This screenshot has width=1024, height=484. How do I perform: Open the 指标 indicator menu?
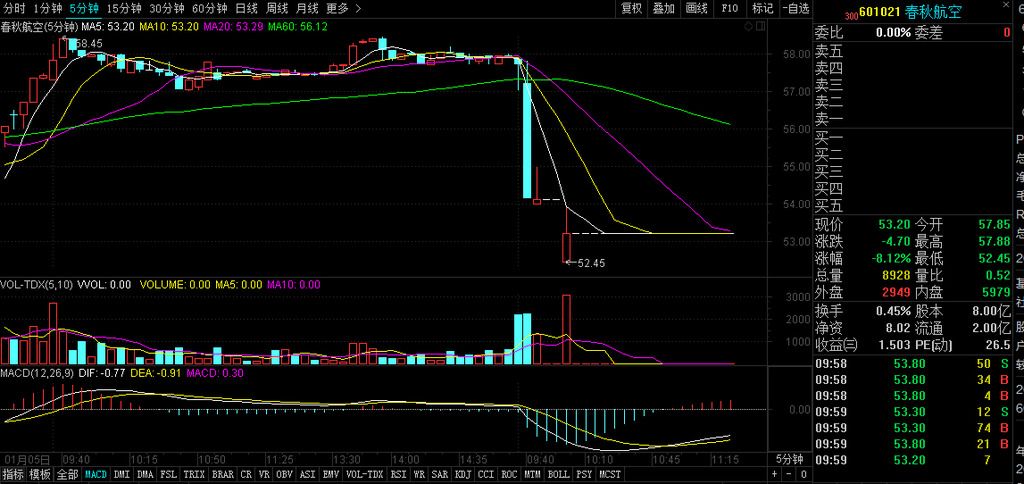[x=13, y=474]
